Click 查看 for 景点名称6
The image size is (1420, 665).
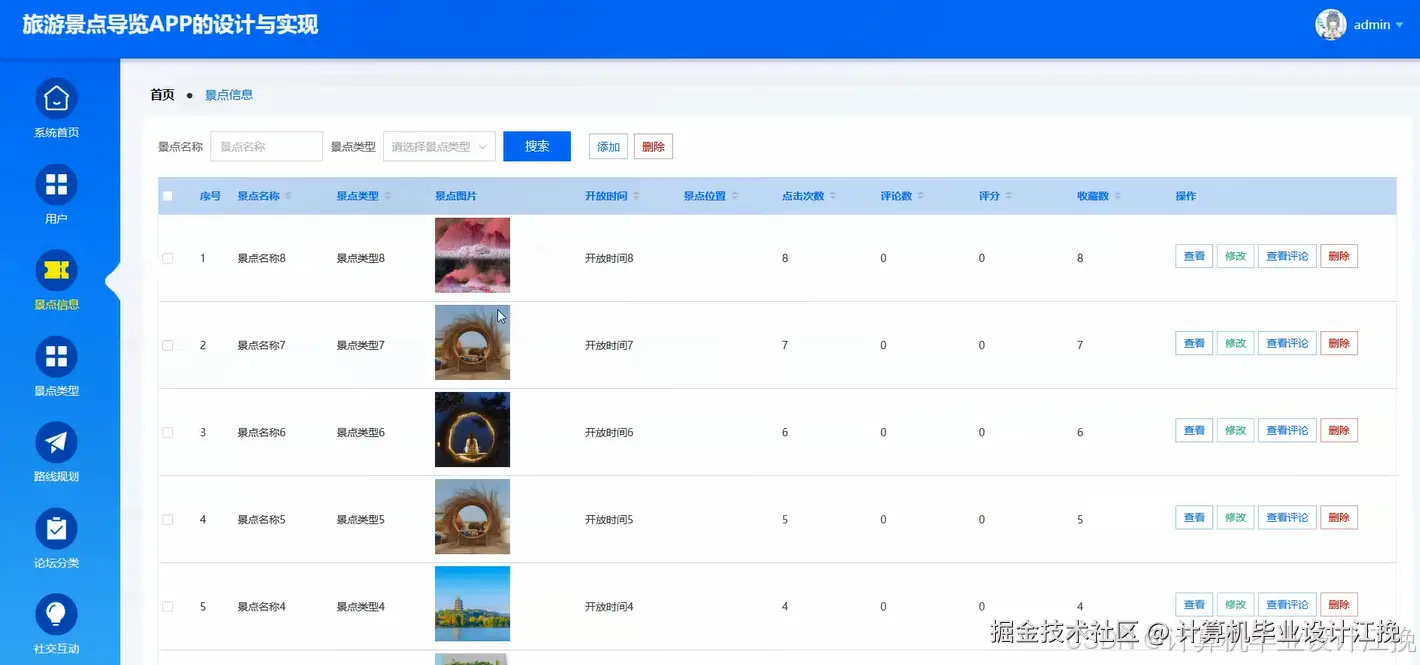coord(1194,430)
